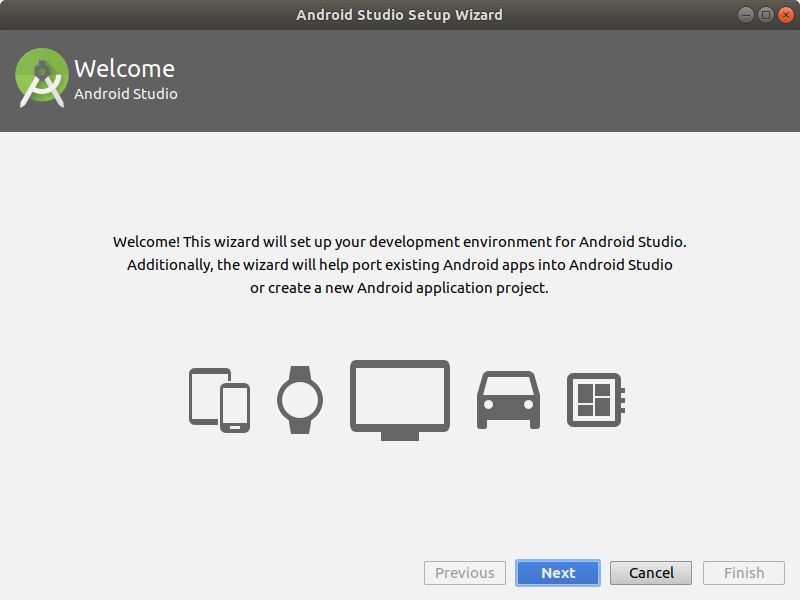Click the Android Auto car icon
This screenshot has height=600, width=800.
pos(508,400)
